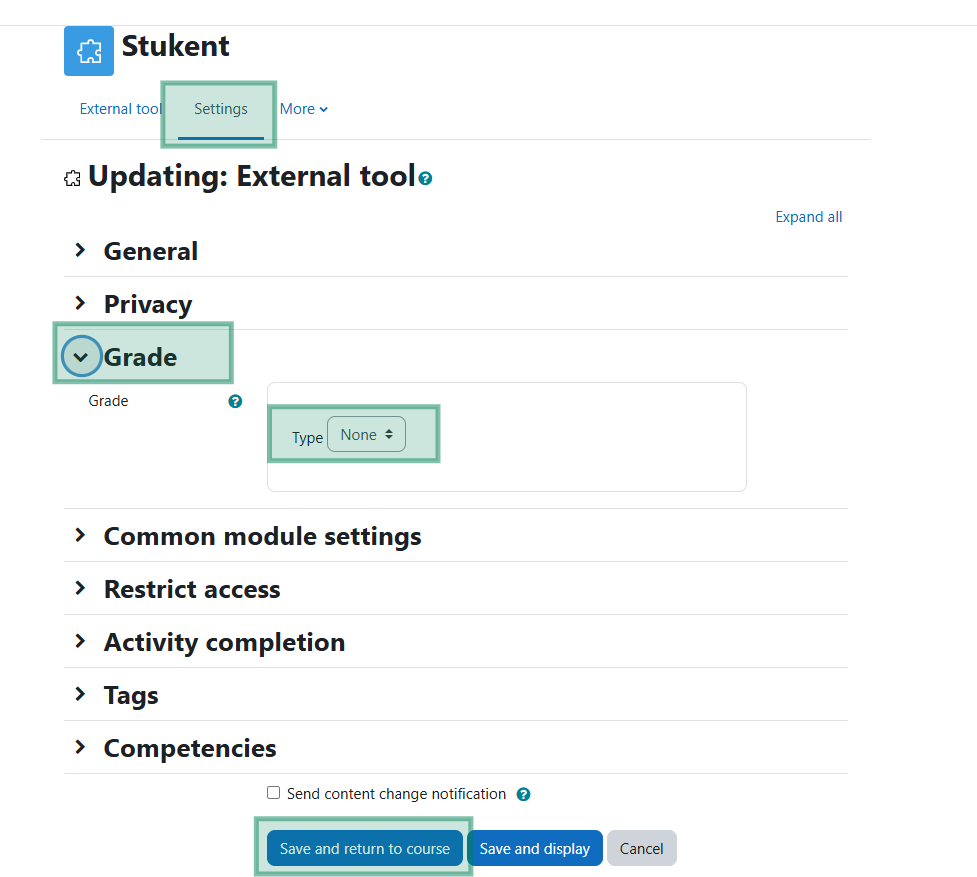Open help for Send content change notification
The width and height of the screenshot is (977, 877).
click(523, 794)
